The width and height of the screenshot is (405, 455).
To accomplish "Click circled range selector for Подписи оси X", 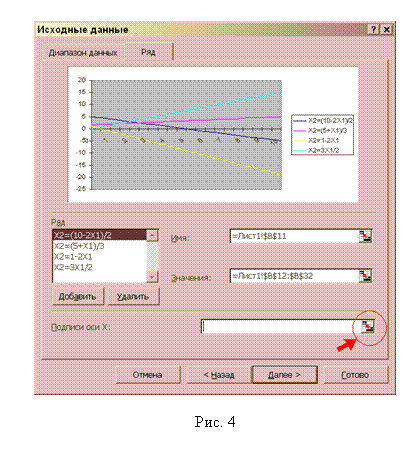I will pyautogui.click(x=368, y=327).
